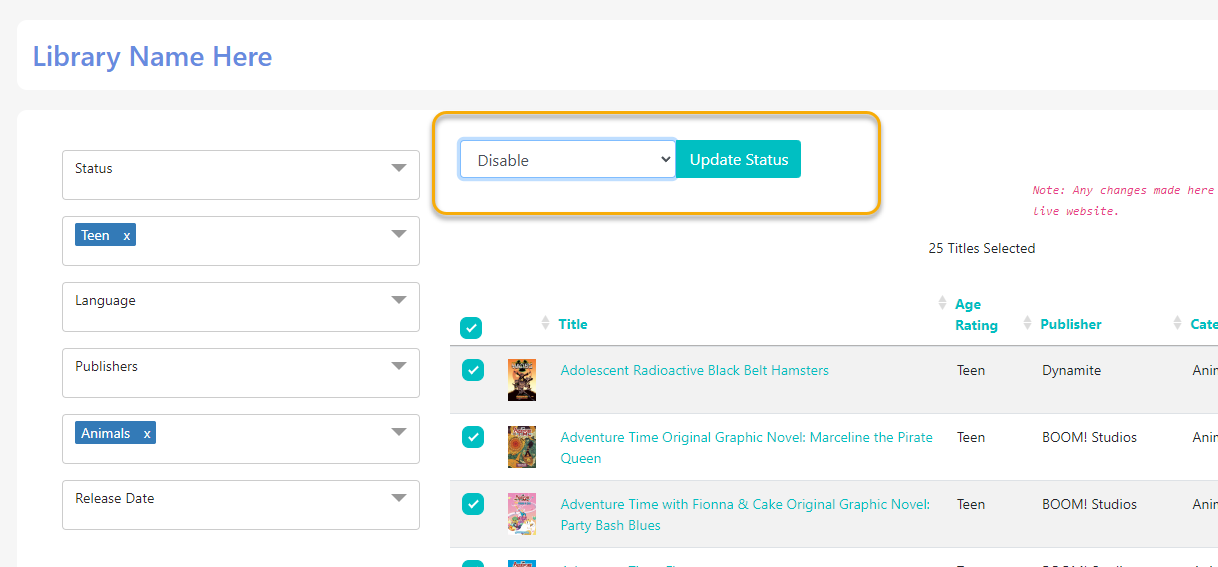Image resolution: width=1218 pixels, height=567 pixels.
Task: Sort table by Title column sort arrows
Action: [545, 323]
